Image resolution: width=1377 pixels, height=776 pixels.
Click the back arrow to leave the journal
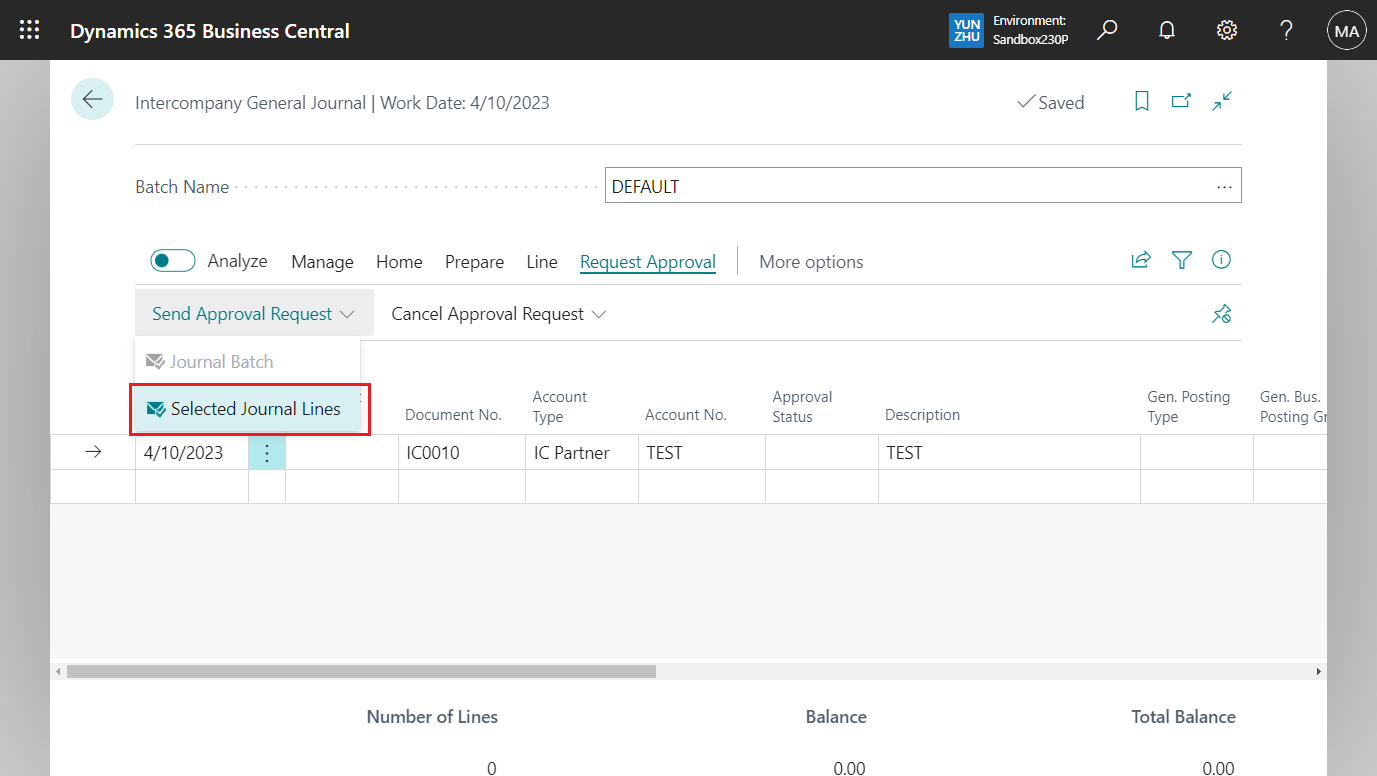coord(92,99)
